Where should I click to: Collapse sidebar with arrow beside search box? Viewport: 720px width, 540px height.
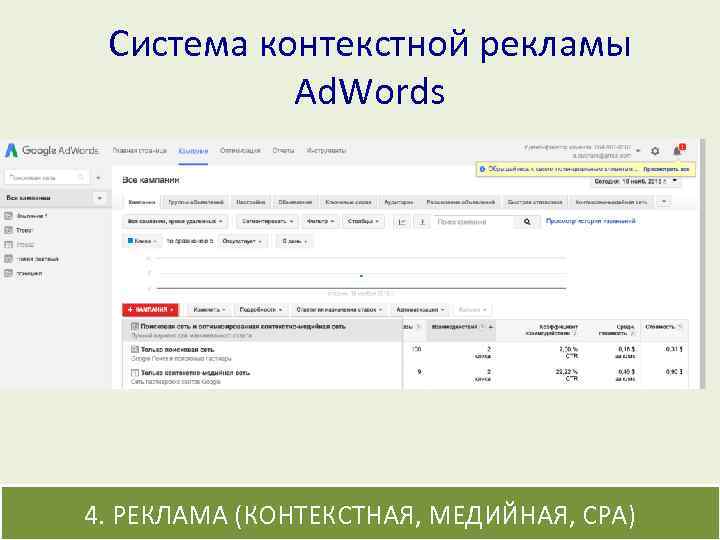coord(98,178)
